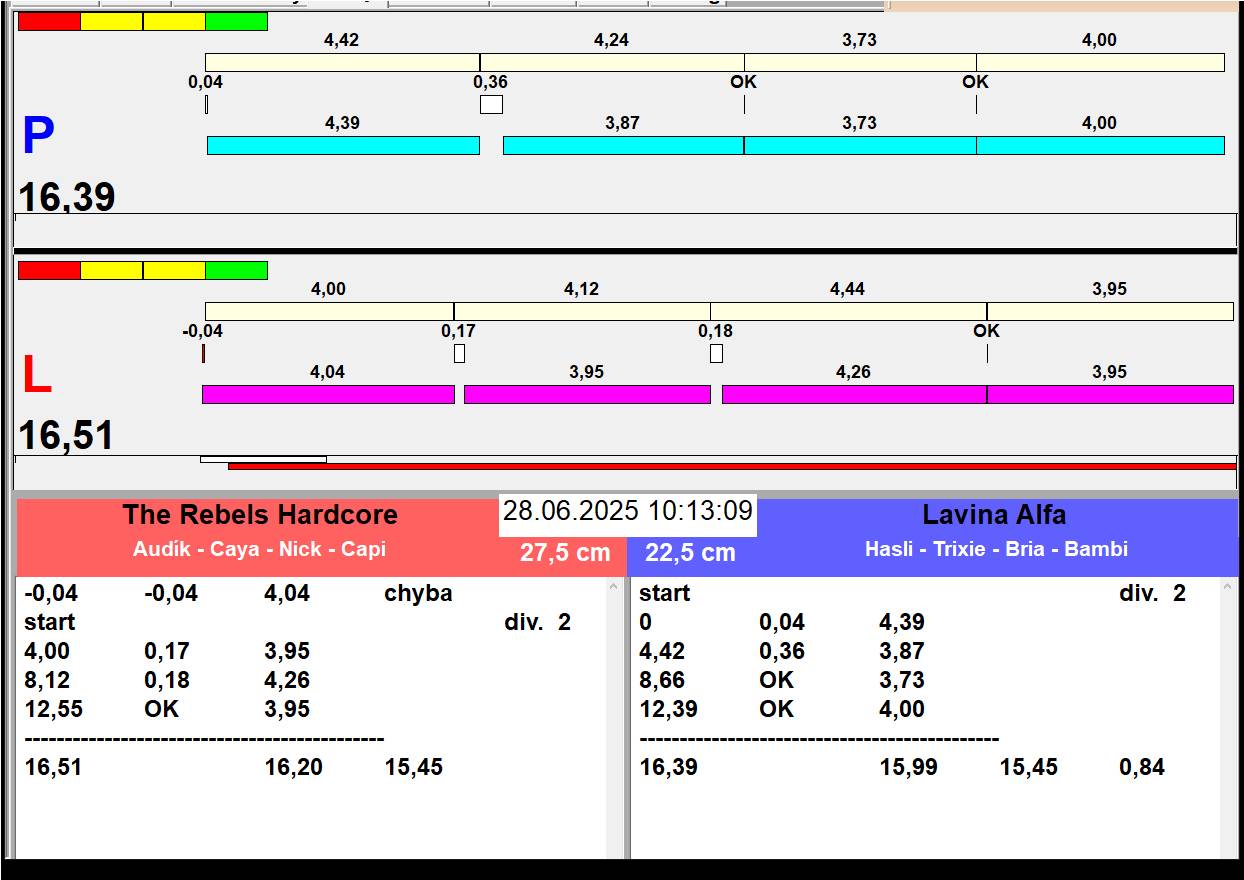Click the red start light in lane L
1244x880 pixels.
pos(49,271)
